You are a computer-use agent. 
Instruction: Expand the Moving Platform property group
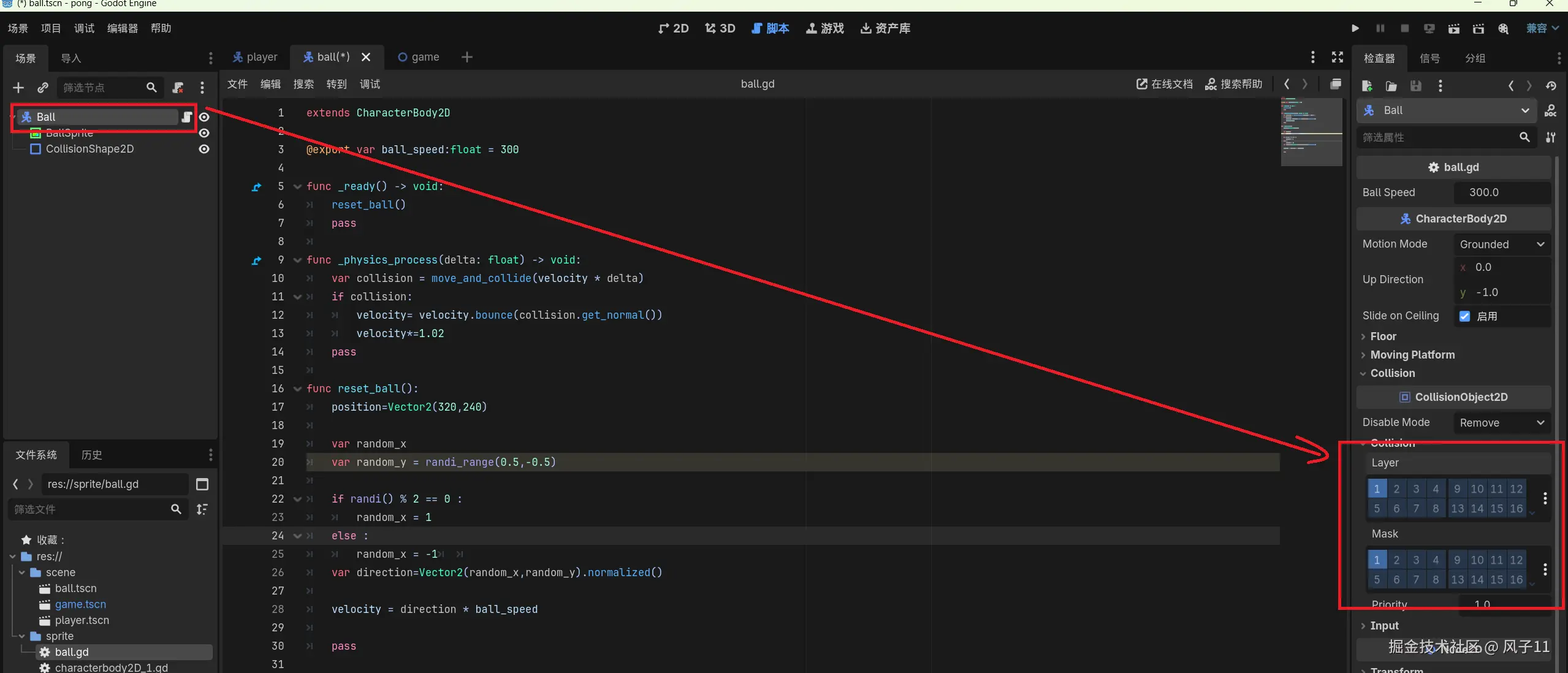click(1407, 355)
